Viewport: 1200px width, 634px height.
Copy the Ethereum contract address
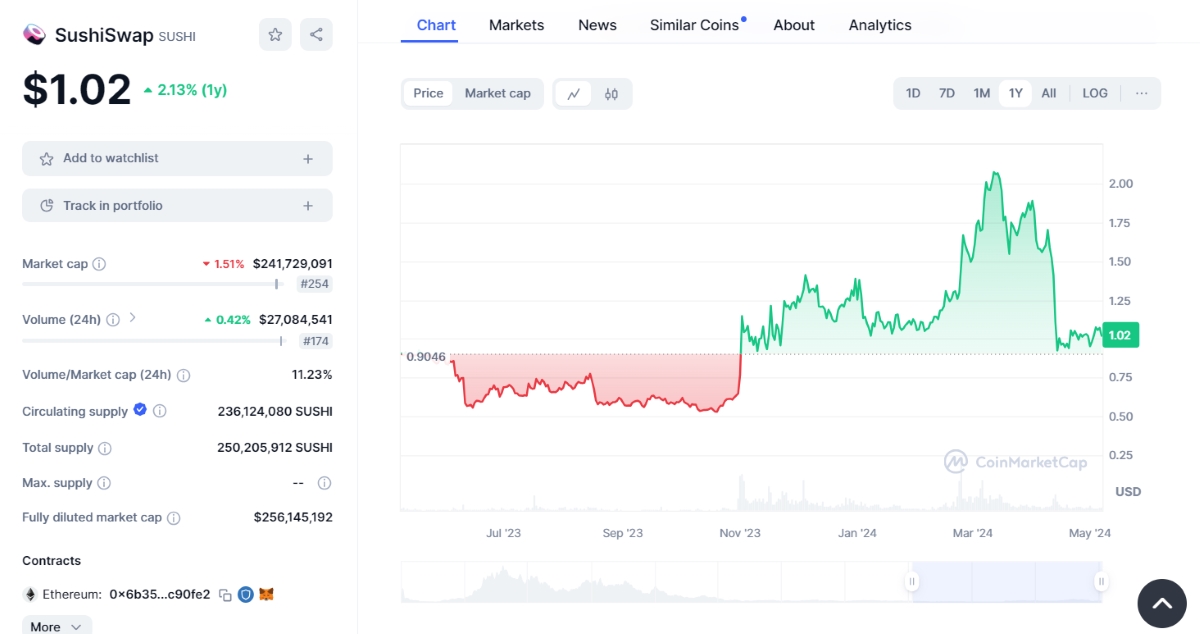pos(225,595)
